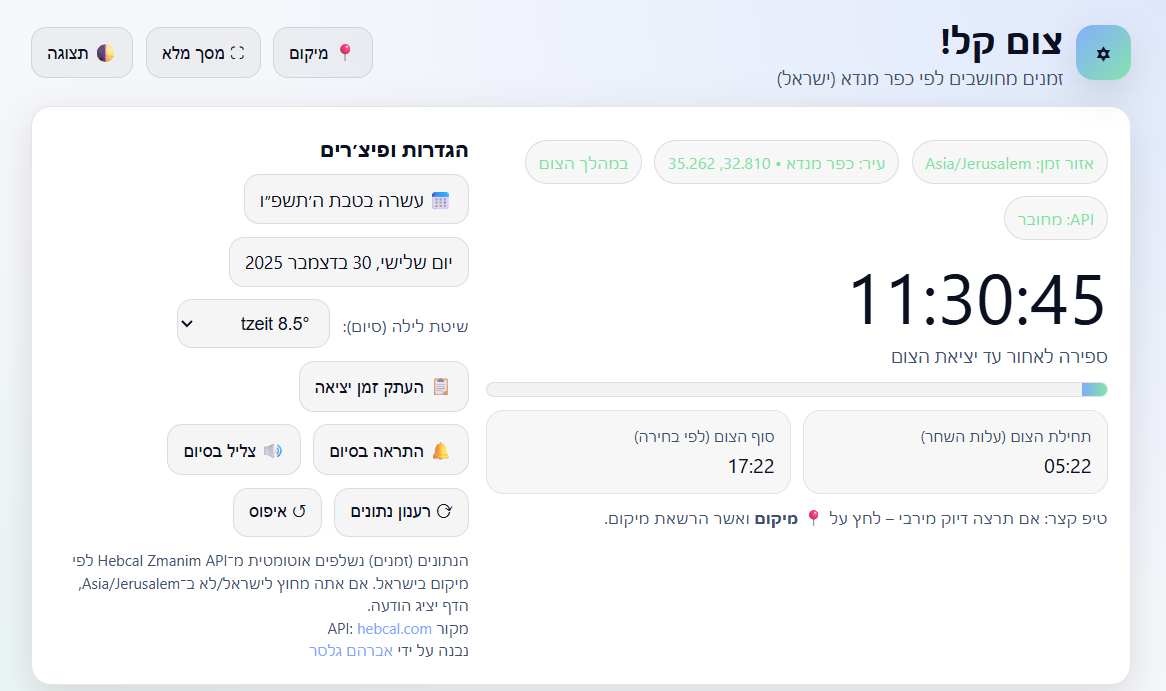Open the tzeit 8.5° night method dropdown
This screenshot has width=1166, height=691.
tap(253, 324)
